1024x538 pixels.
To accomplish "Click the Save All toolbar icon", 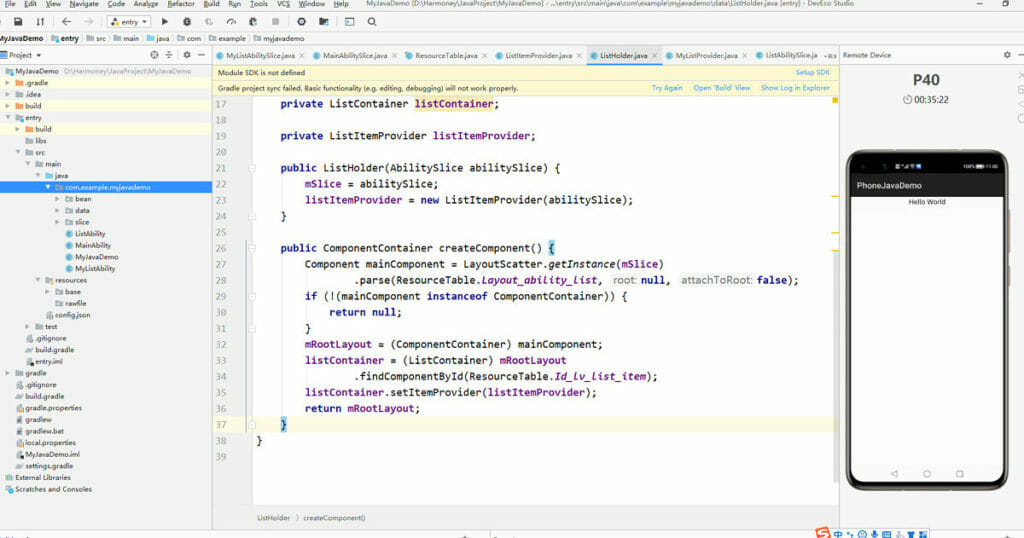I will tap(19, 21).
